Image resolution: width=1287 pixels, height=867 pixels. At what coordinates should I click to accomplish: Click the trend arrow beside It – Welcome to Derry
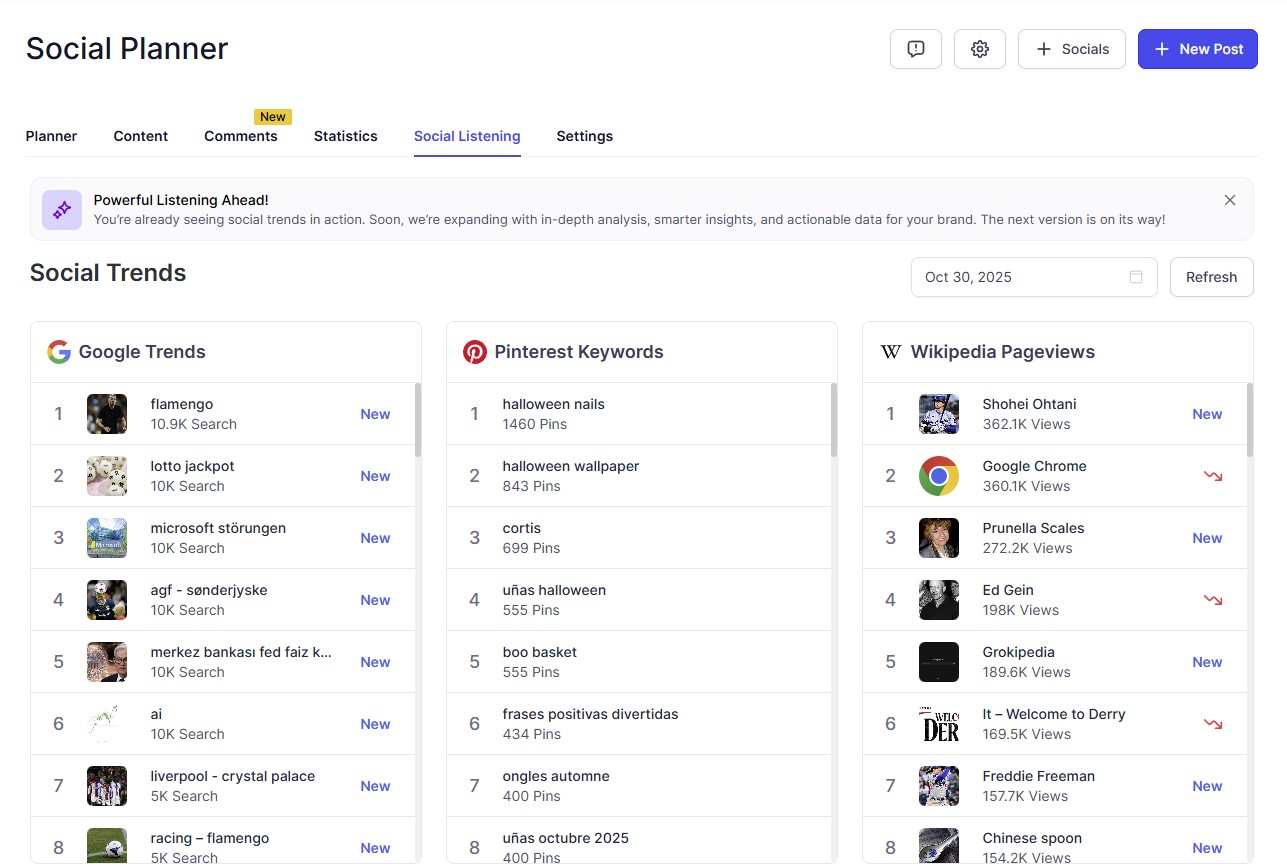[1212, 723]
